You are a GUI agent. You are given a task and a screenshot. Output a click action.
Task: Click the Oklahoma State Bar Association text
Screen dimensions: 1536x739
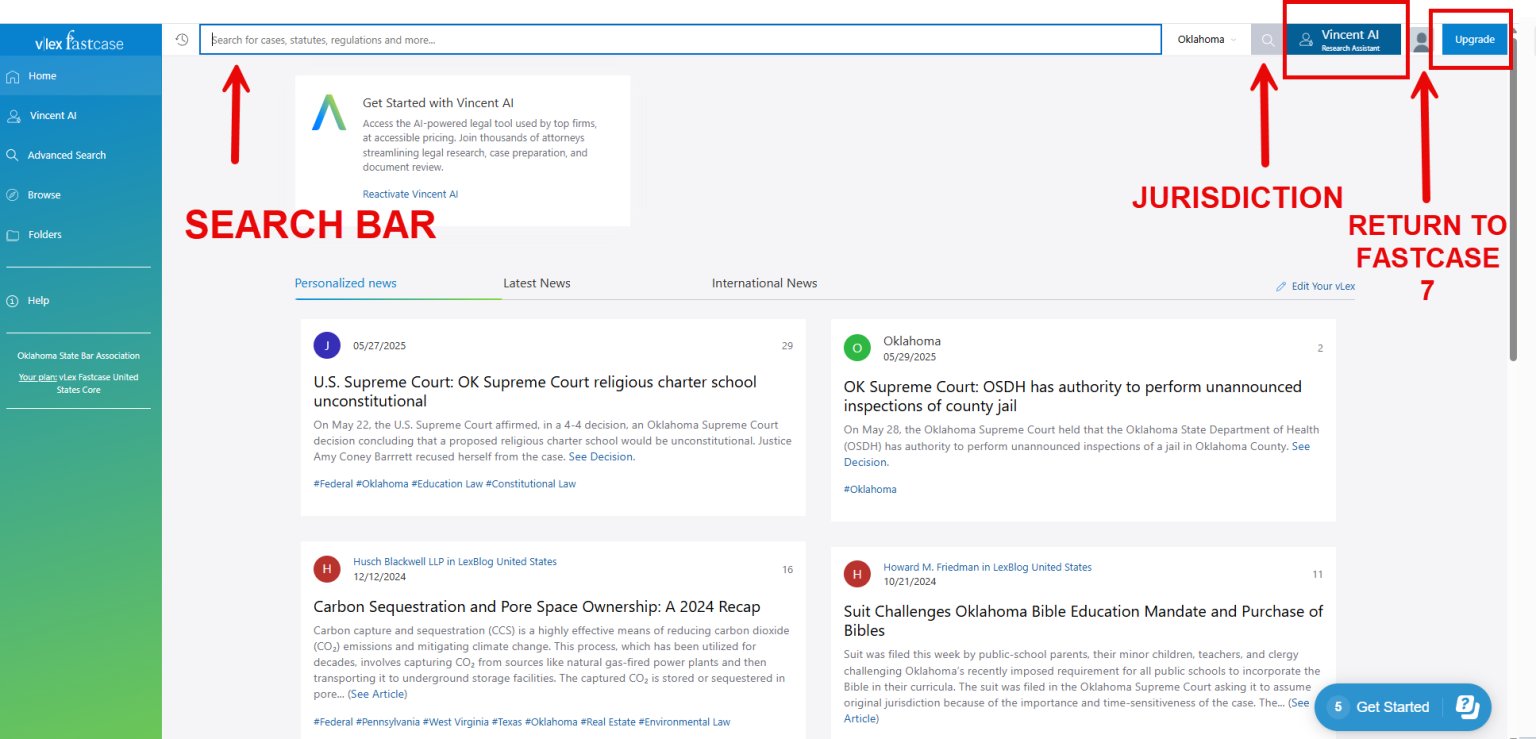click(x=79, y=356)
